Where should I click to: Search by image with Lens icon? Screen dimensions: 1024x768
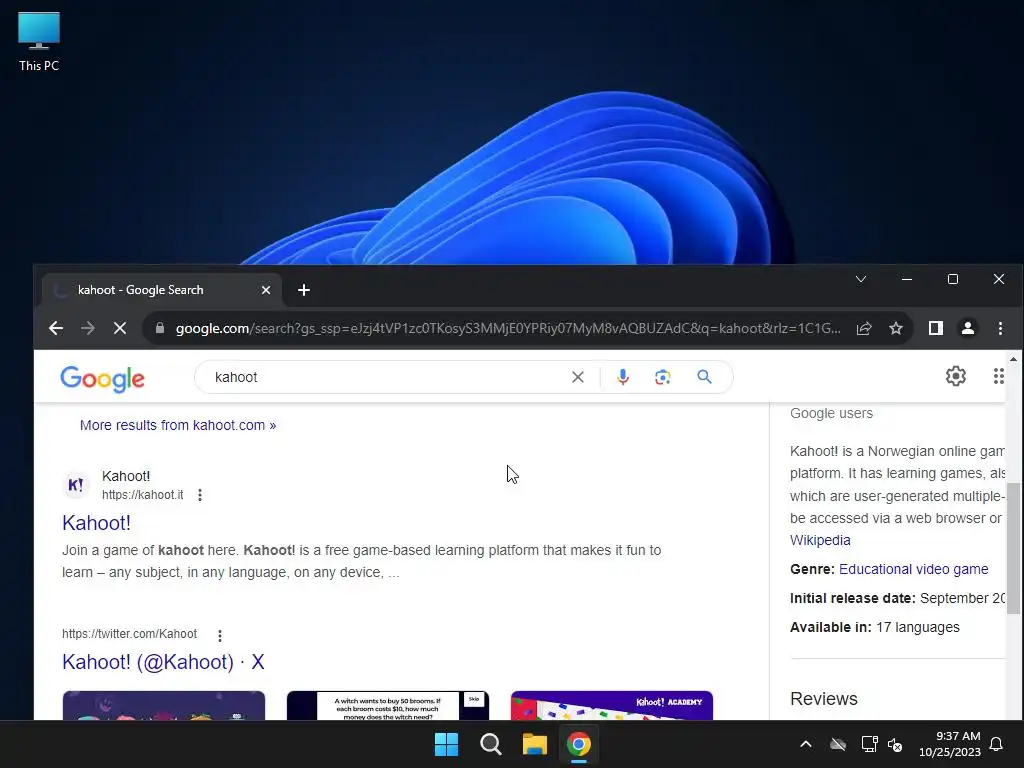(663, 377)
